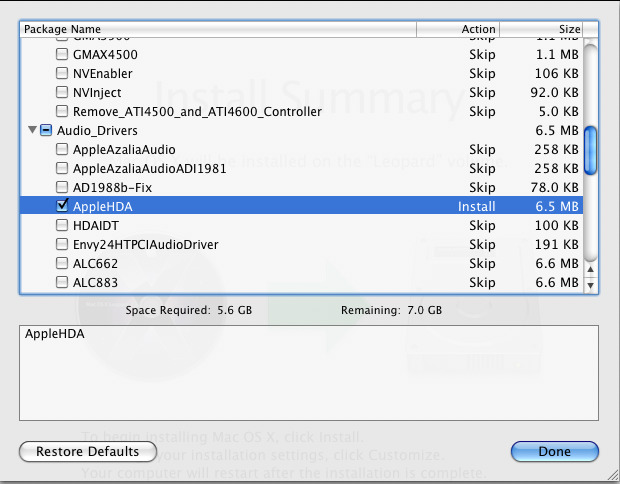Click the 191 KB size value
Image resolution: width=620 pixels, height=484 pixels.
coord(557,244)
